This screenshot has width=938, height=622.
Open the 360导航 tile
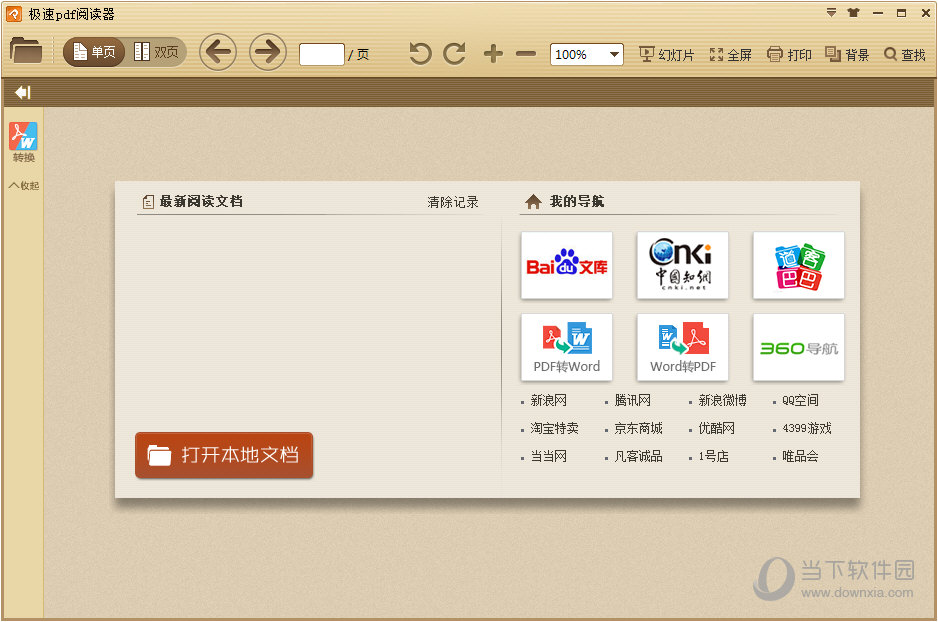[799, 347]
